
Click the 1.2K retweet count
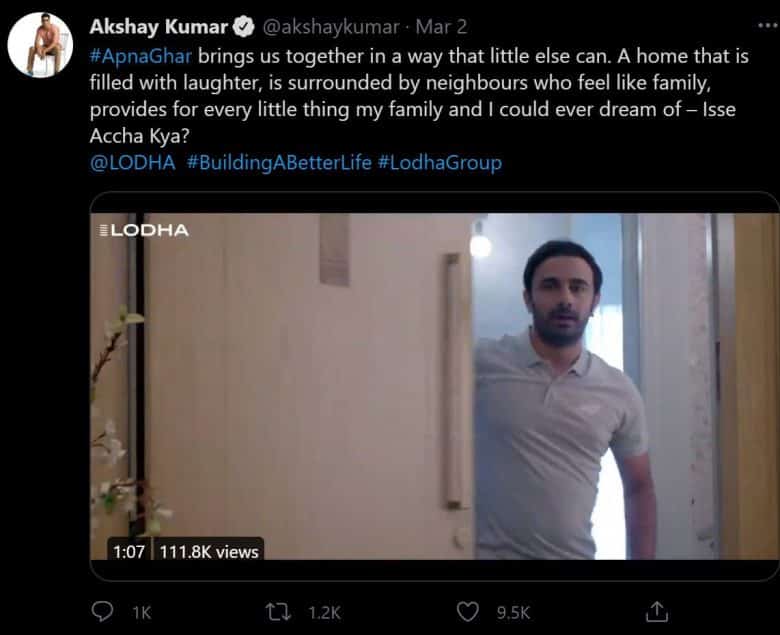tap(324, 612)
